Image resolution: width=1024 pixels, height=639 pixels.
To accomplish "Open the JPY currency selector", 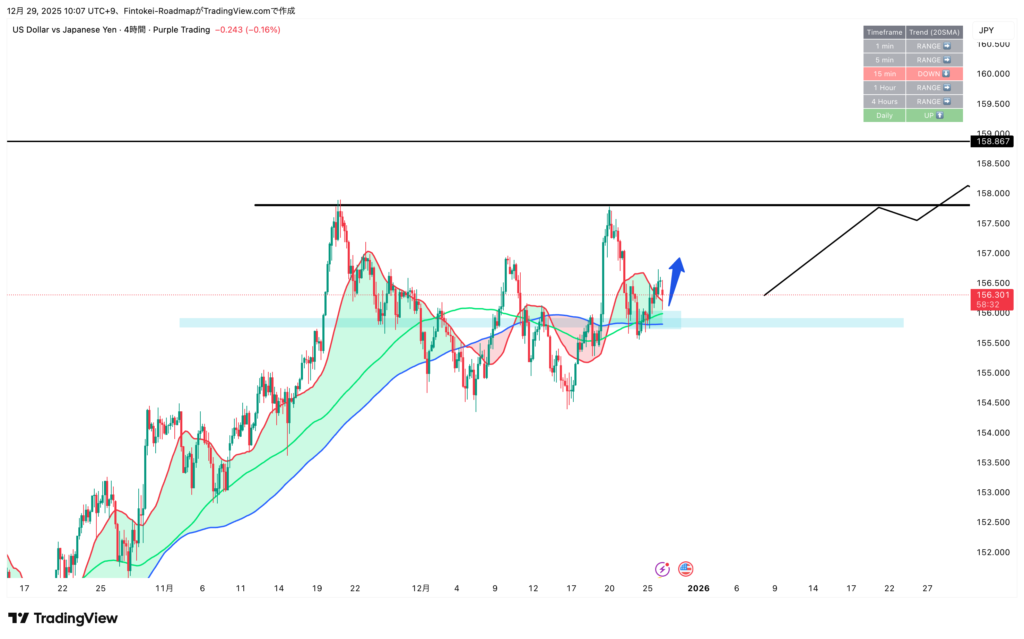I will tap(986, 31).
